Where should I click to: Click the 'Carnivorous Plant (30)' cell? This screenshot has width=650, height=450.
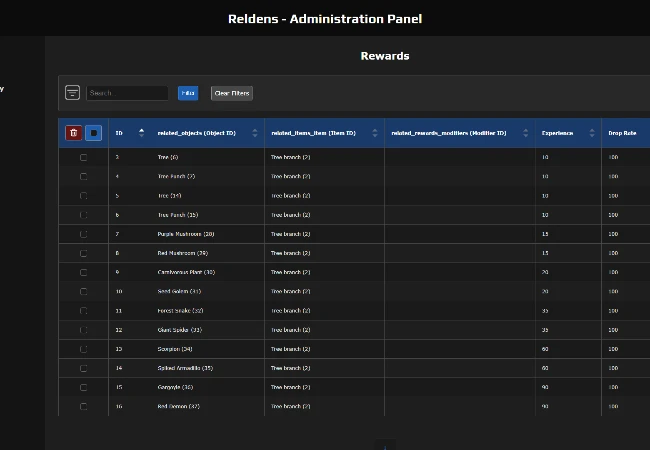[x=186, y=272]
